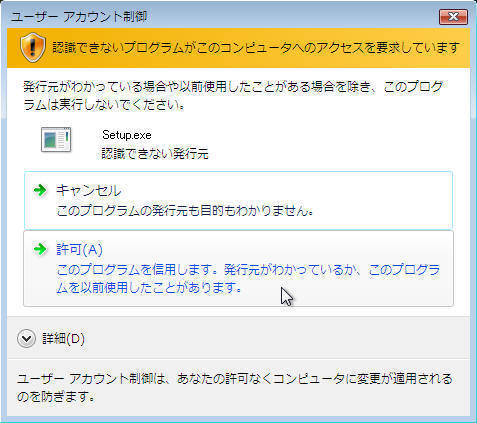Click the yellow warning banner headline
This screenshot has height=423, width=477.
[256, 48]
